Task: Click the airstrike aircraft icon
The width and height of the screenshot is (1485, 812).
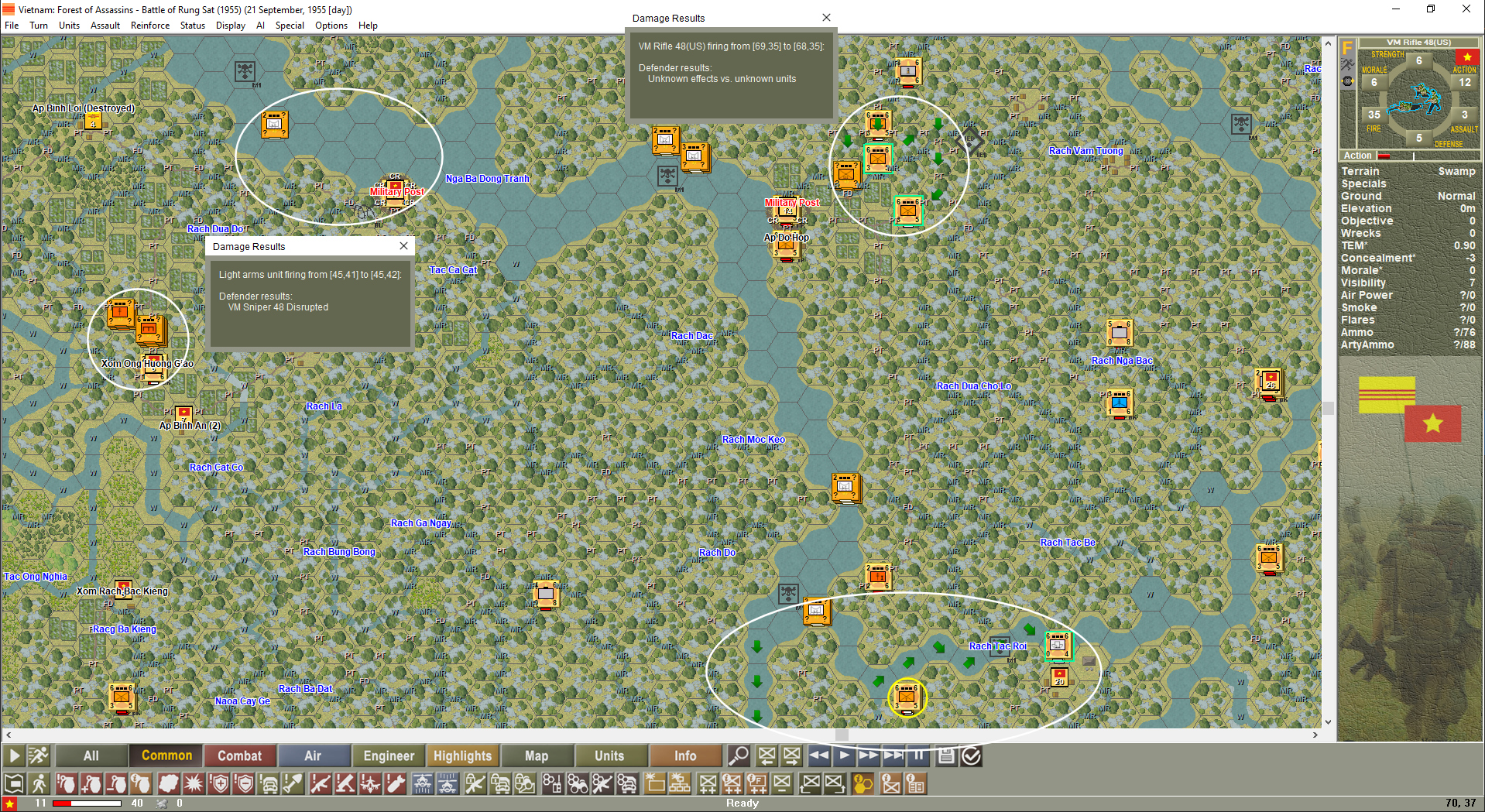Action: 370,783
